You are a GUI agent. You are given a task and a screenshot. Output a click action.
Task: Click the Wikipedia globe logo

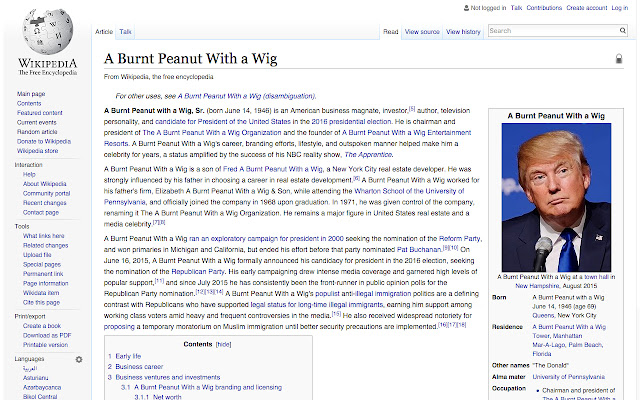[47, 31]
